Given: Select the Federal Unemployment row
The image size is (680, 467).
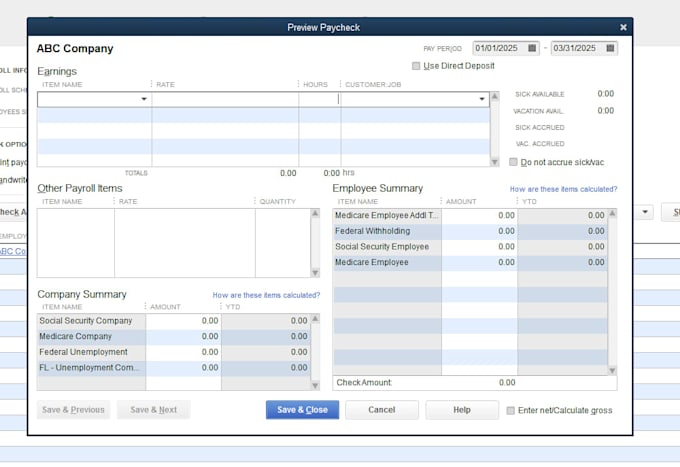Looking at the screenshot, I should point(174,352).
